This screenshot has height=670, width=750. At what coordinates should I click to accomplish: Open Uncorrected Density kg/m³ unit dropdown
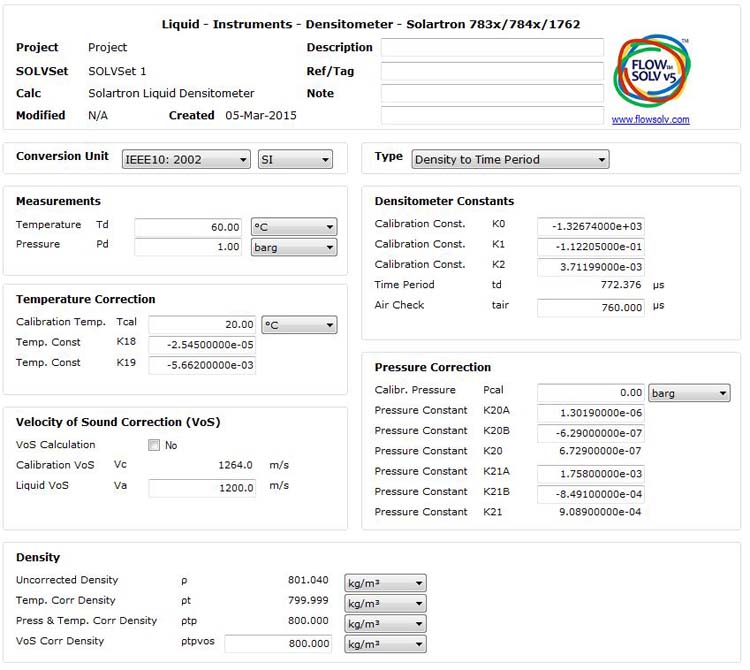click(x=386, y=583)
